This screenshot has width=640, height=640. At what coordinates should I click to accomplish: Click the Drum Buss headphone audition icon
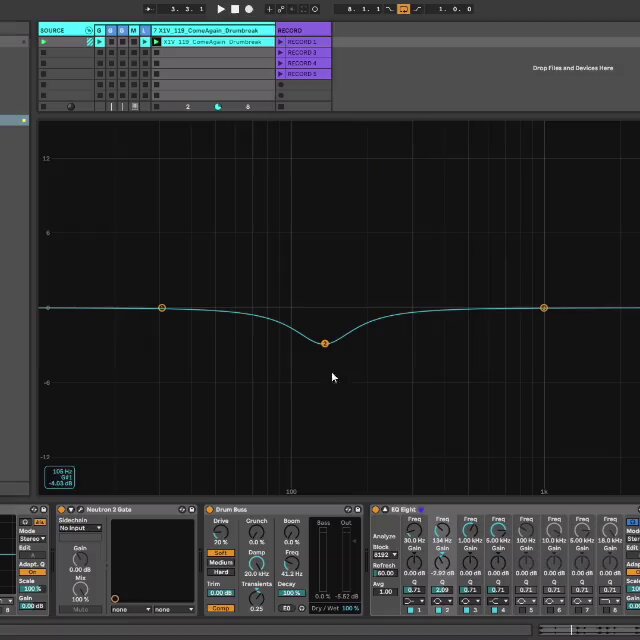302,608
